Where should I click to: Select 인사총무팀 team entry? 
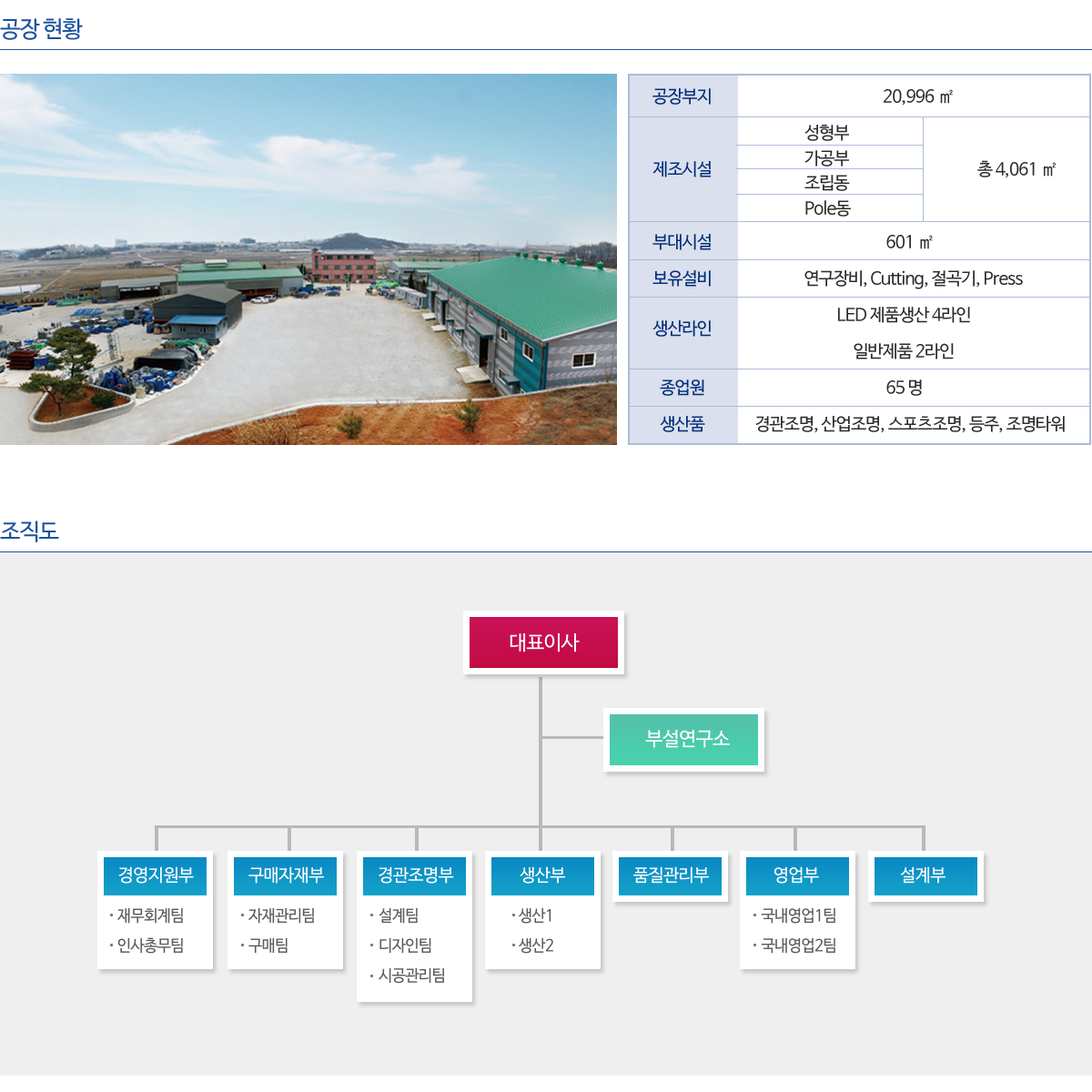(x=150, y=945)
